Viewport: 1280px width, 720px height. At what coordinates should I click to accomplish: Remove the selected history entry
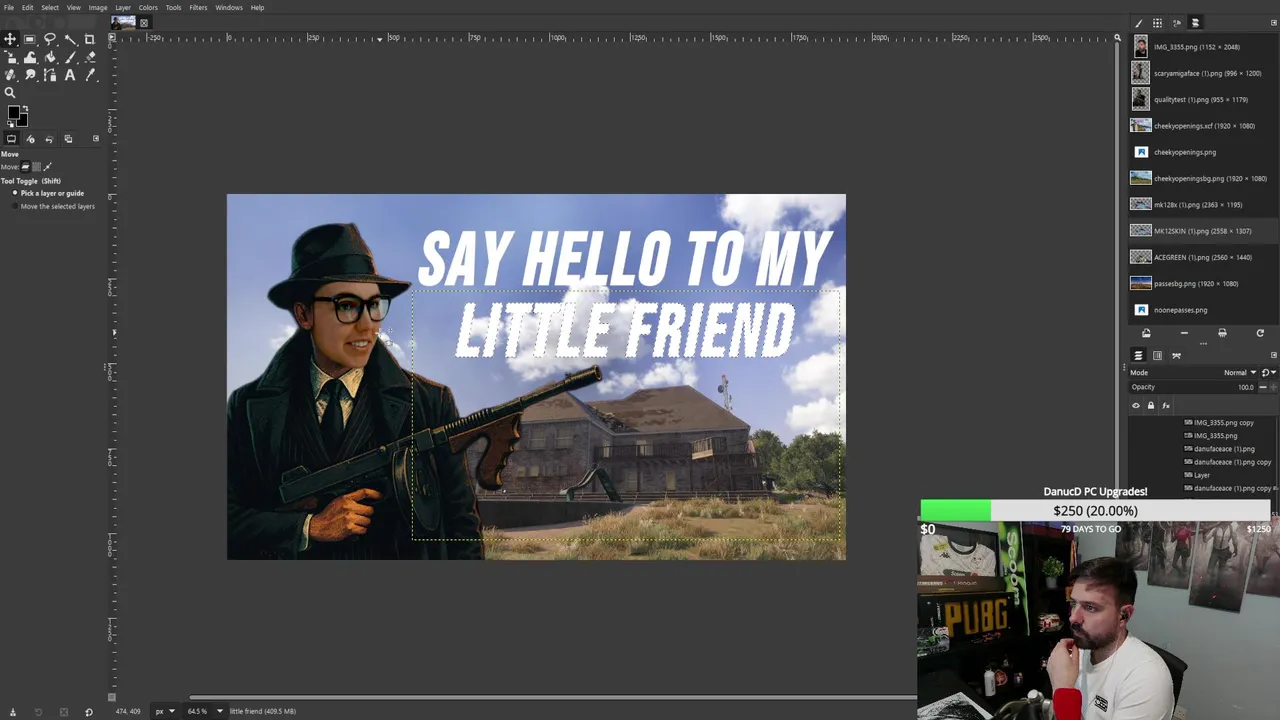pos(1184,333)
